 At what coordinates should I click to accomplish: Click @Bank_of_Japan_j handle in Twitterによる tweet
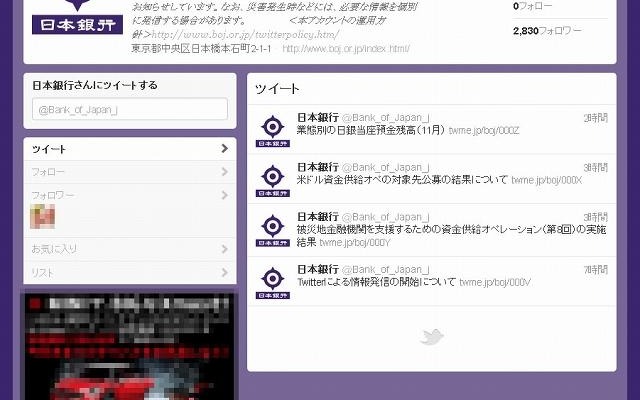[385, 270]
